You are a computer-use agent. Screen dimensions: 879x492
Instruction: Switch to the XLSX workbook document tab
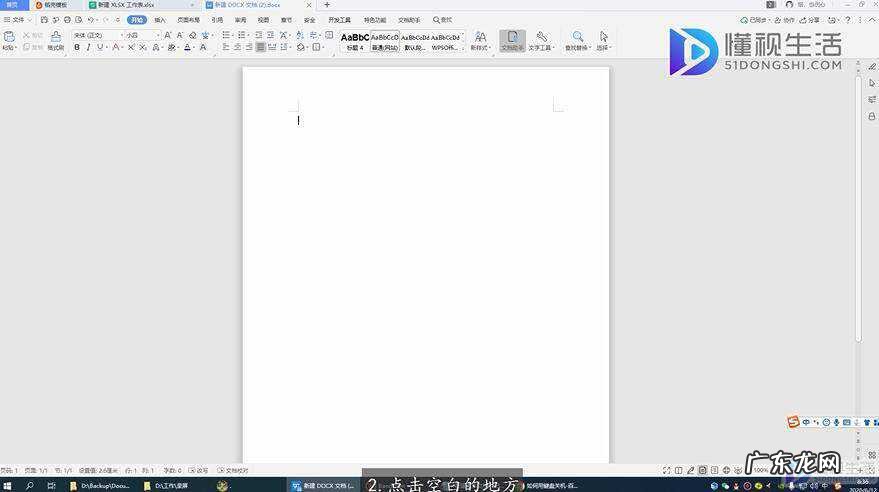pos(130,5)
